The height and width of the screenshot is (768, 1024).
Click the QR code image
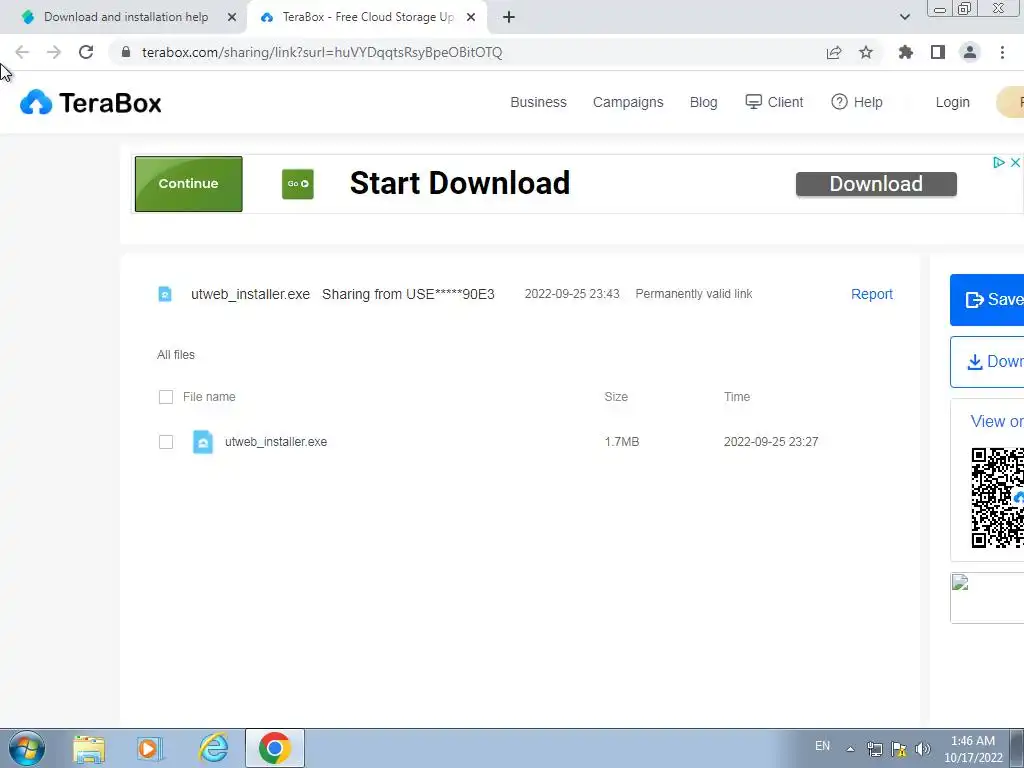pos(997,498)
